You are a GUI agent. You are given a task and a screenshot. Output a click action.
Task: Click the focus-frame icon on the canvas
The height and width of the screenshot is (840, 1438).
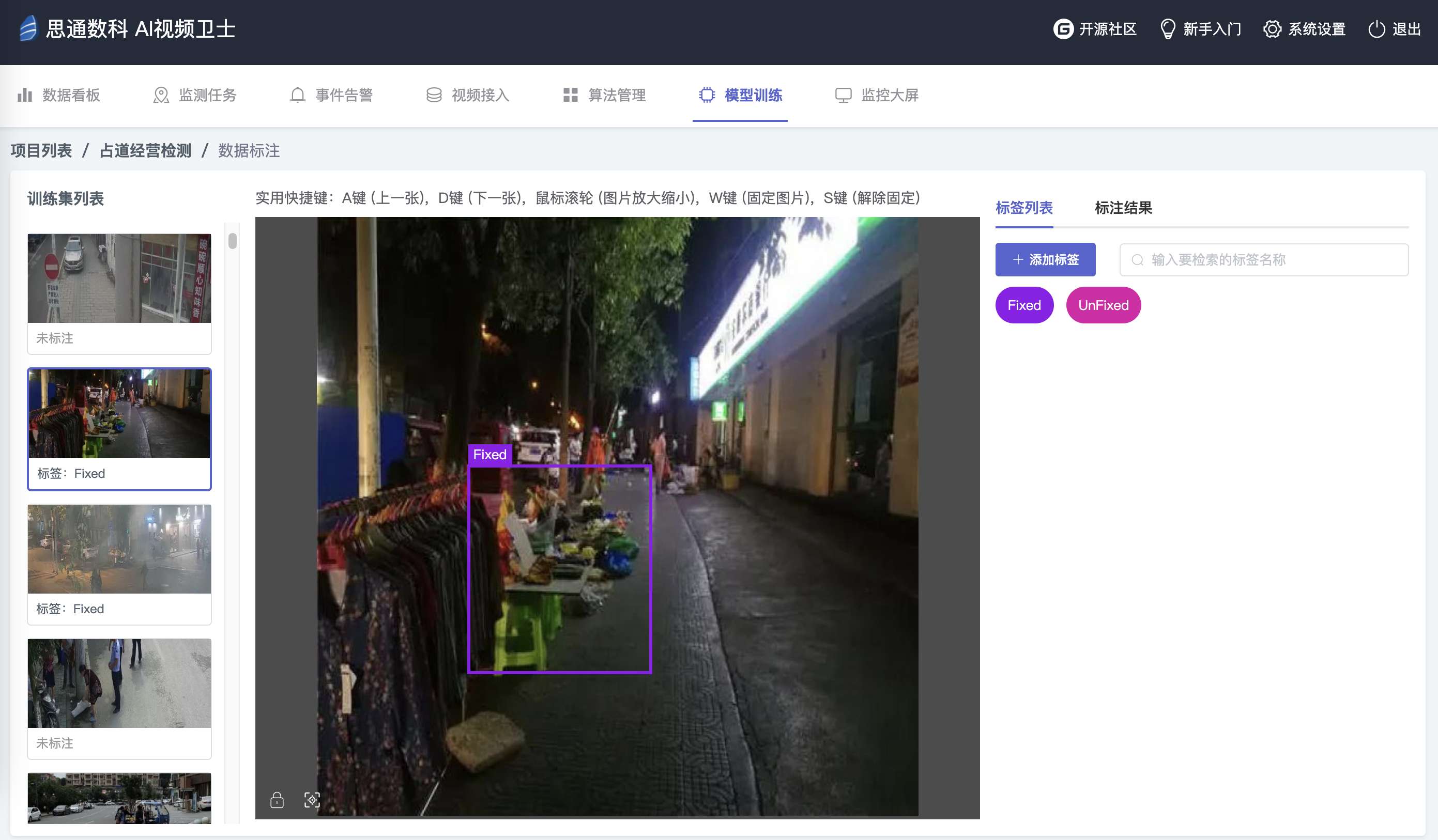coord(312,800)
